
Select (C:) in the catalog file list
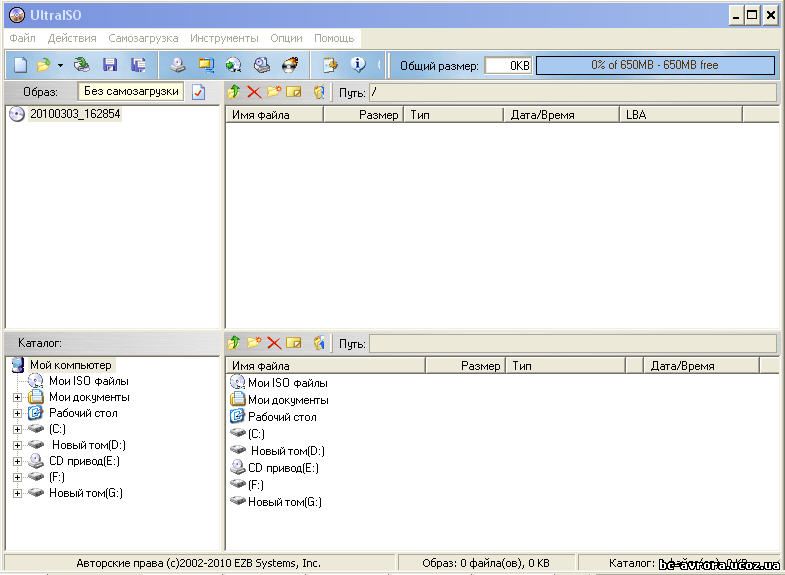[256, 434]
